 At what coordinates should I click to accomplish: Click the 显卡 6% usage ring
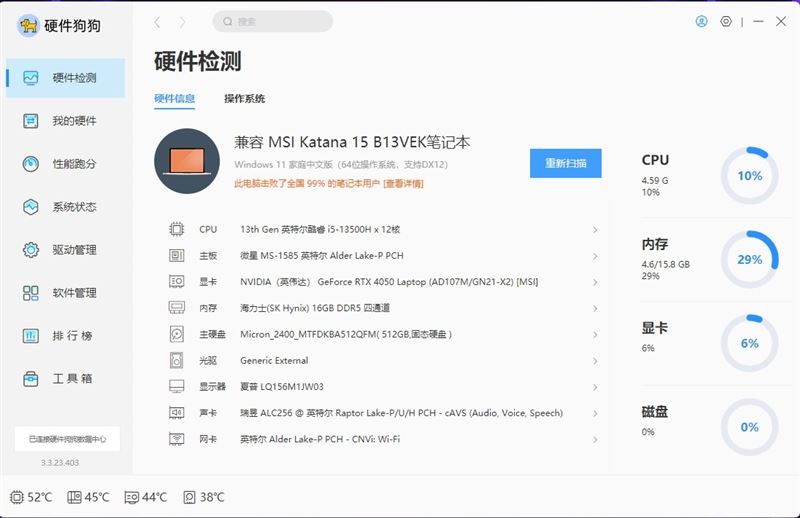749,343
